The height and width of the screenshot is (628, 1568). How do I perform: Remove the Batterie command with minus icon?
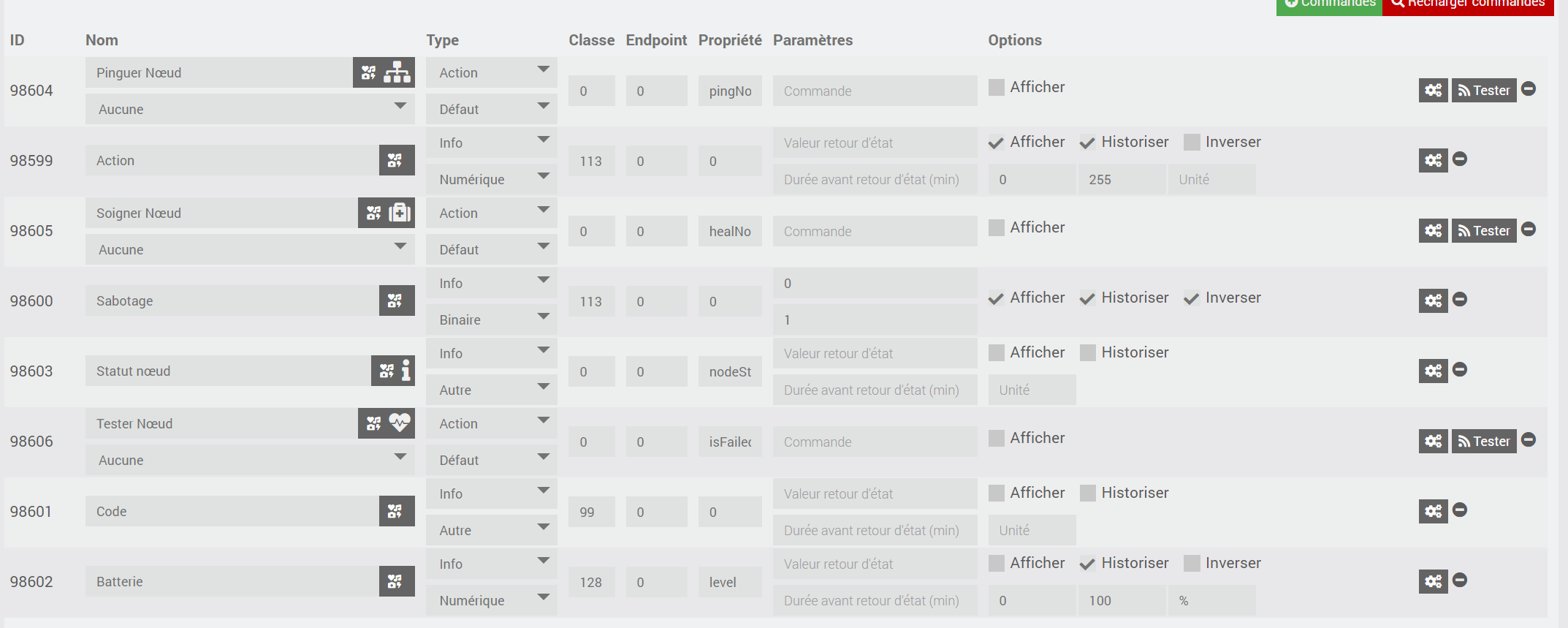(1460, 580)
